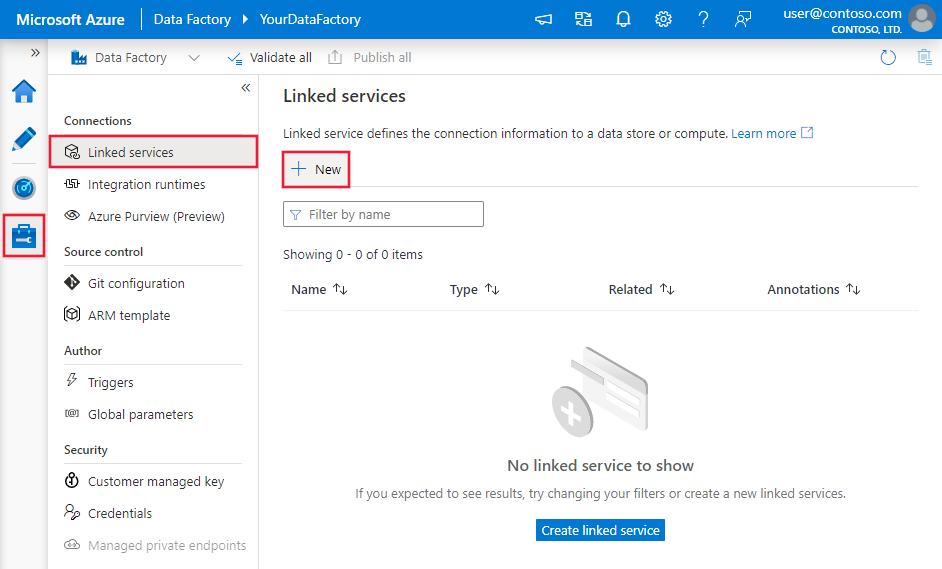Screen dimensions: 942x569
Task: Click the Data Factory breadcrumb
Action: [192, 19]
